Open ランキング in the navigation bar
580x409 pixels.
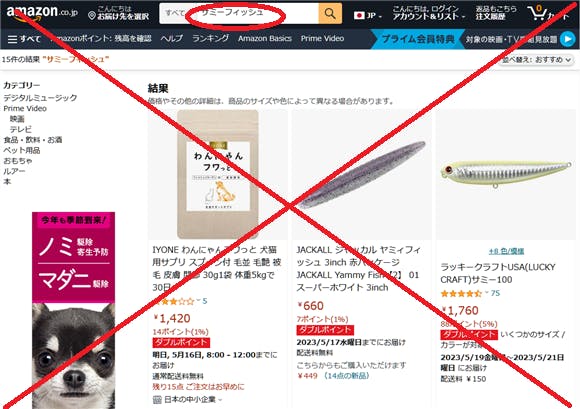[210, 38]
